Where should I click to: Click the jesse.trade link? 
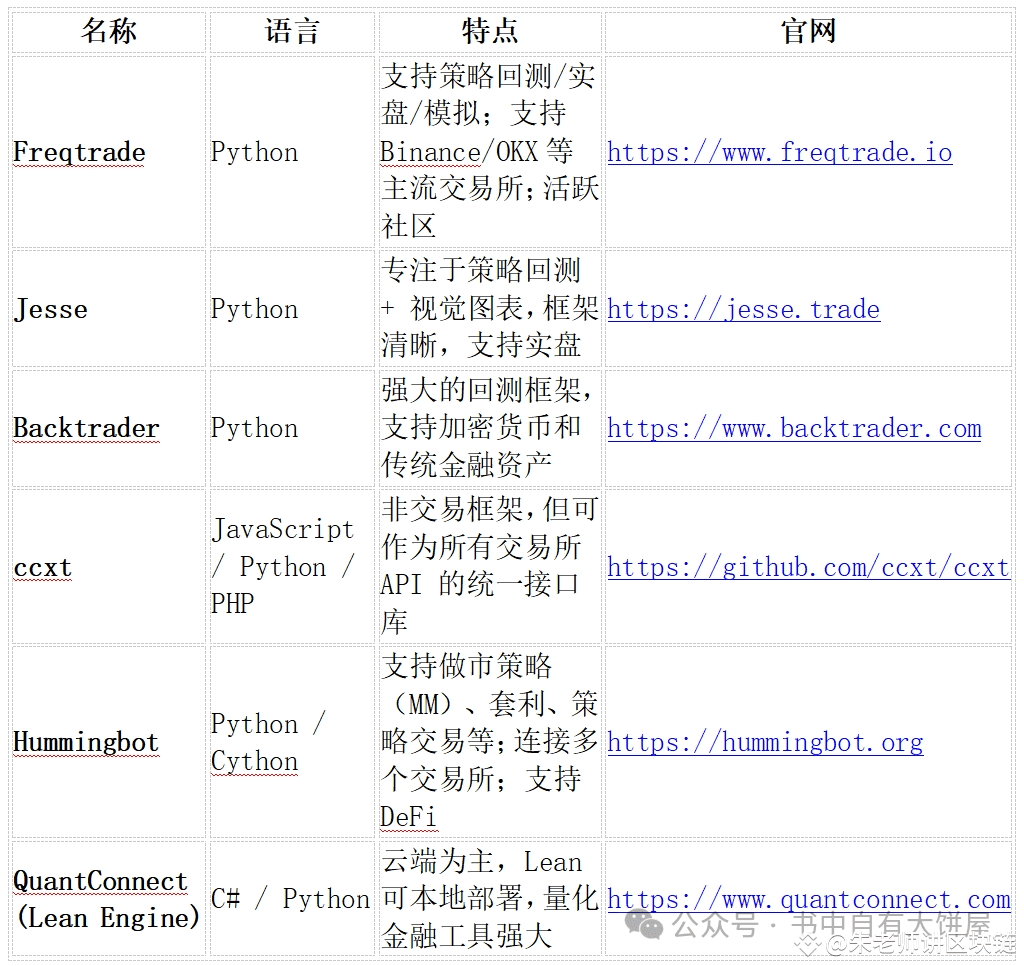coord(743,309)
